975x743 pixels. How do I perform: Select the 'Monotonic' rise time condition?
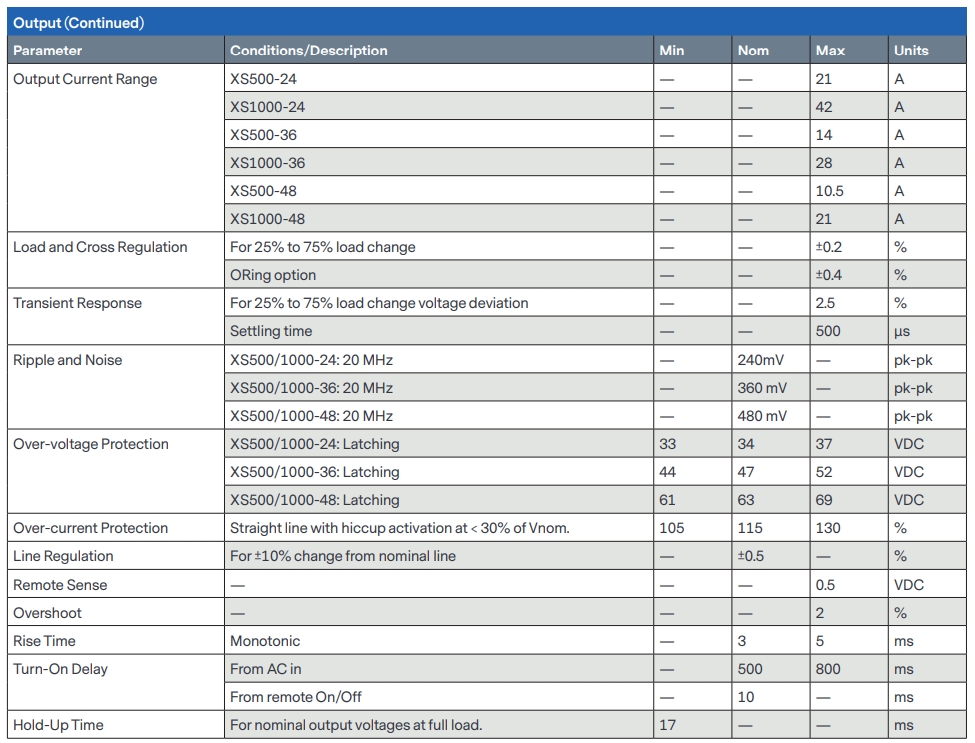(x=265, y=641)
